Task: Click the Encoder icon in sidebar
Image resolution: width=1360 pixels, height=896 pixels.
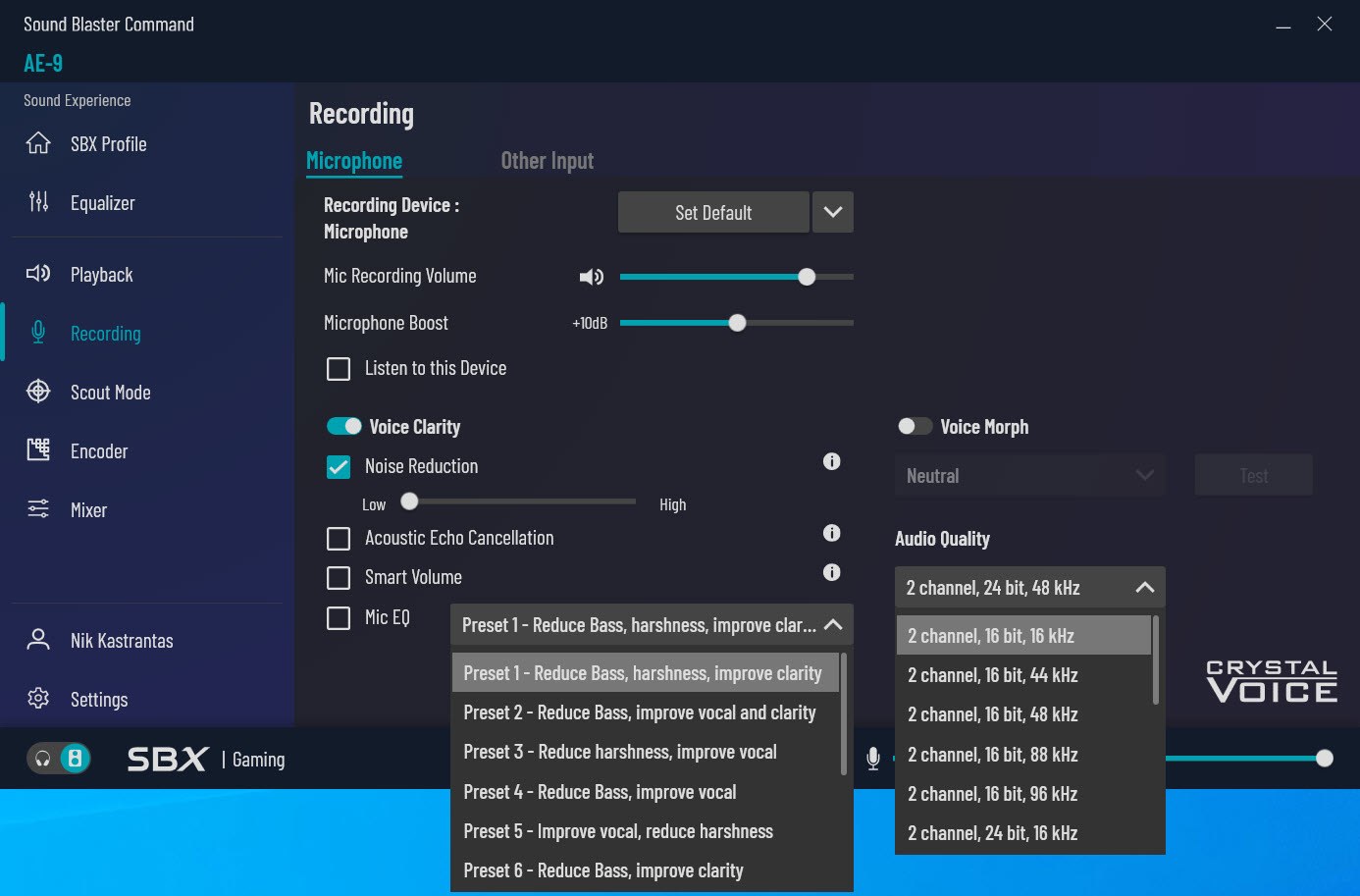Action: pyautogui.click(x=38, y=450)
